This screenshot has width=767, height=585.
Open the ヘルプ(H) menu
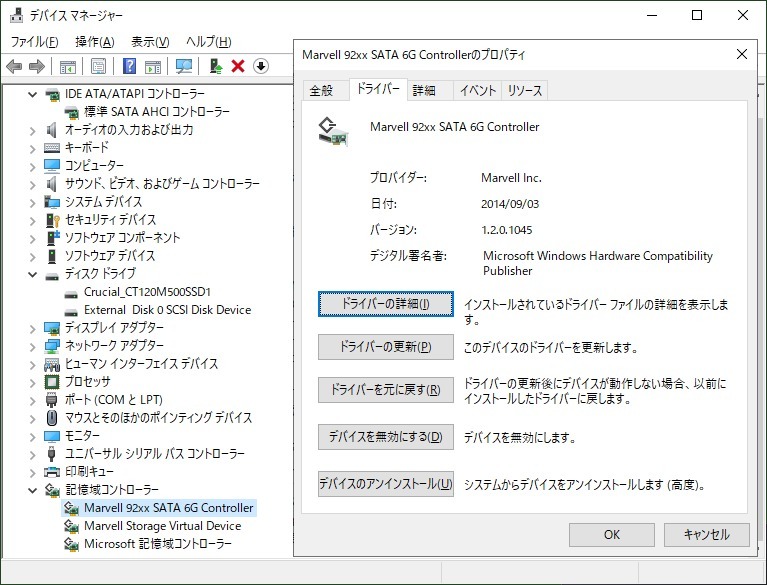point(208,42)
